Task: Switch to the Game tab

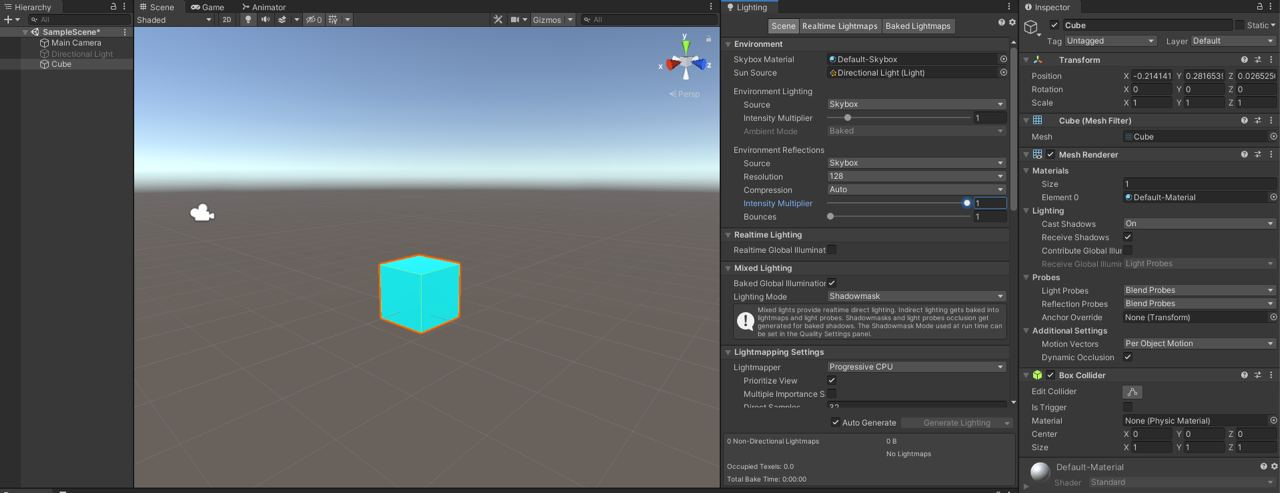Action: tap(207, 7)
